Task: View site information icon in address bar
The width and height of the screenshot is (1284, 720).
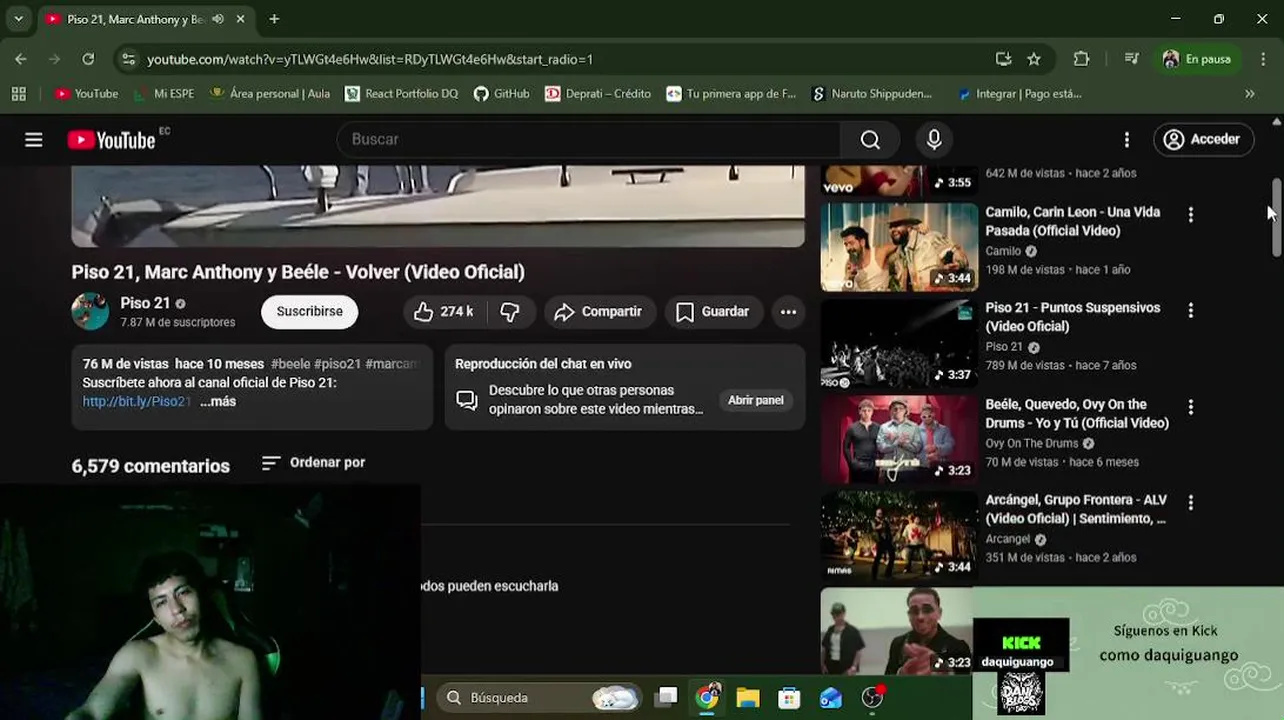Action: click(x=128, y=59)
